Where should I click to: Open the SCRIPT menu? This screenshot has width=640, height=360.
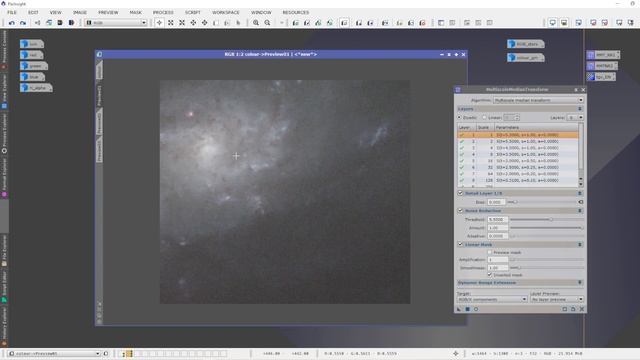(193, 12)
